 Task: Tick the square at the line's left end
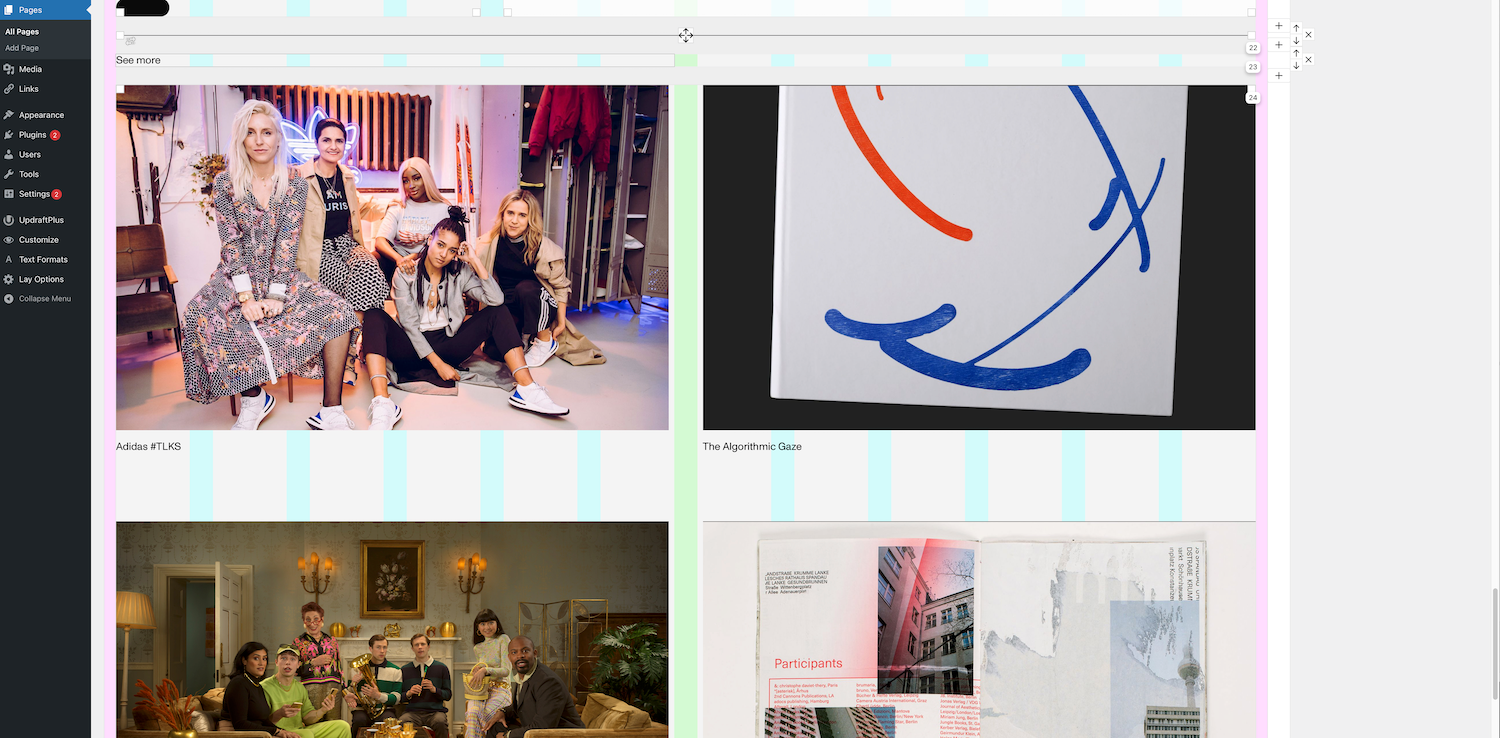tap(120, 36)
